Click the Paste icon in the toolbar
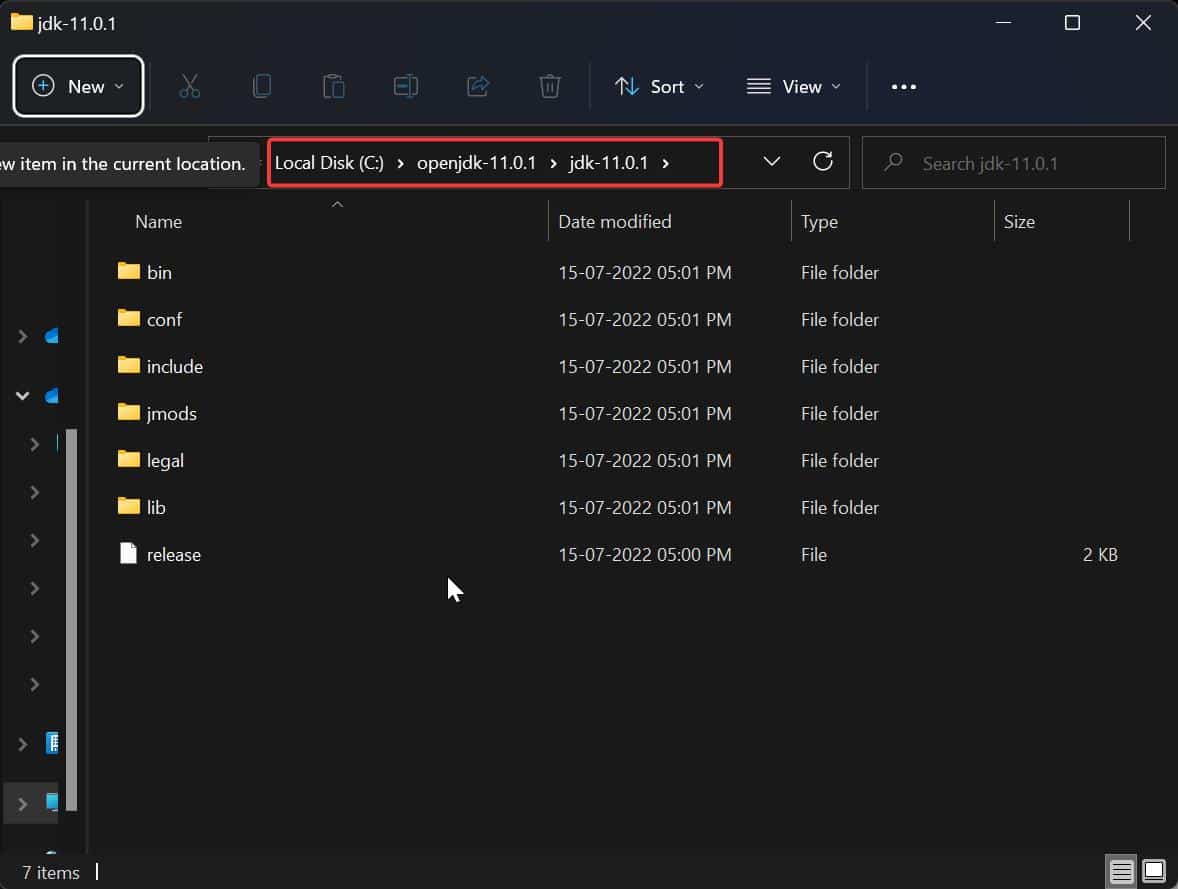This screenshot has height=889, width=1178. (x=334, y=86)
